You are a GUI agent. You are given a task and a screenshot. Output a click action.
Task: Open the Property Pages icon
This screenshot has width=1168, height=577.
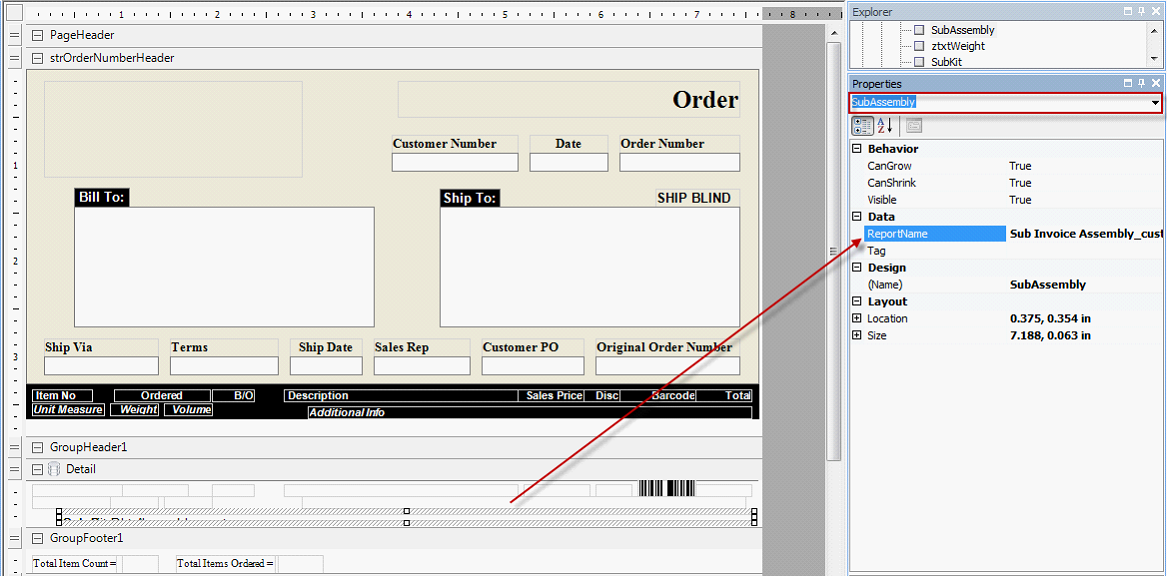pyautogui.click(x=913, y=124)
